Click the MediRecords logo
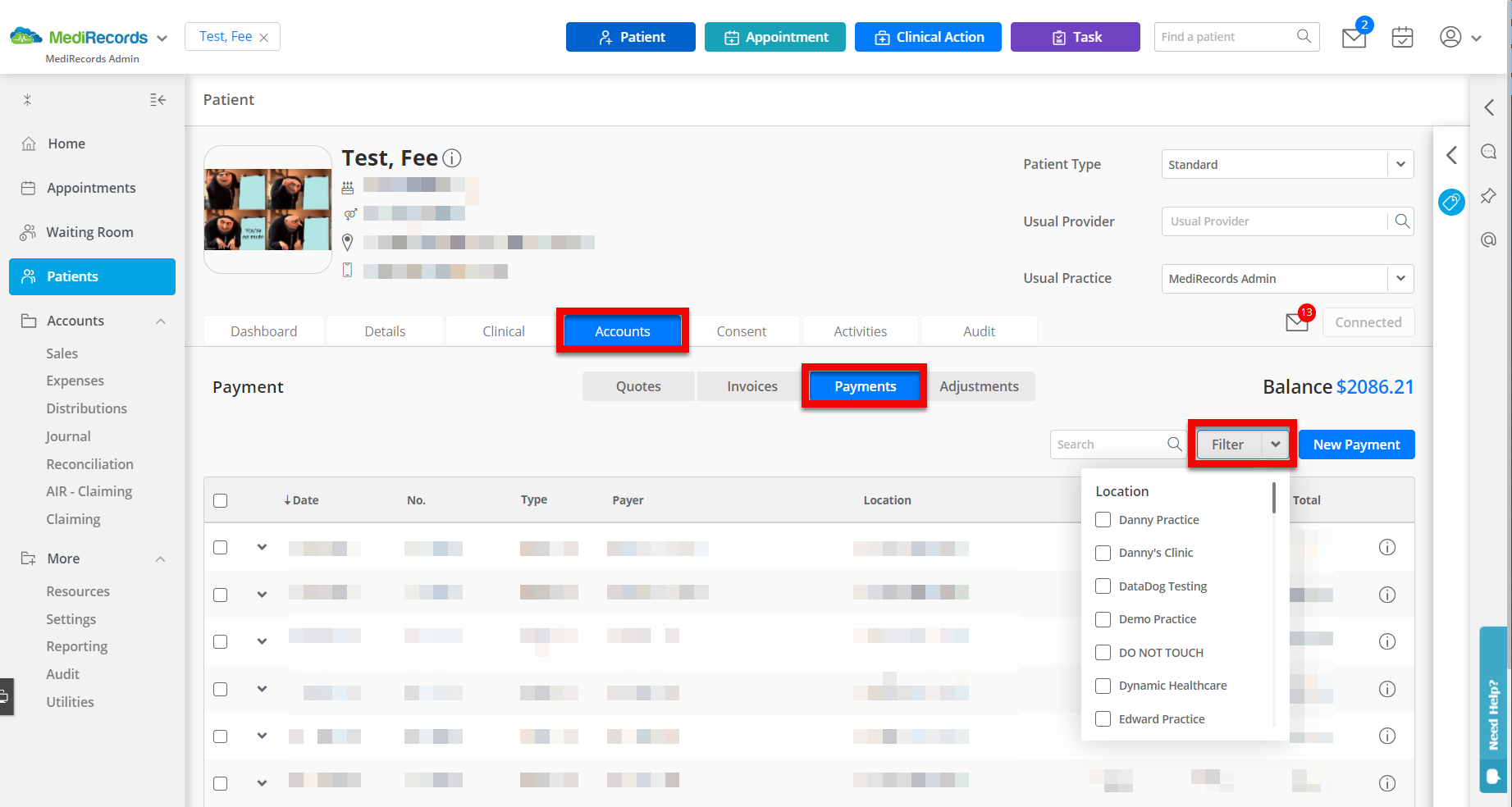 point(79,37)
